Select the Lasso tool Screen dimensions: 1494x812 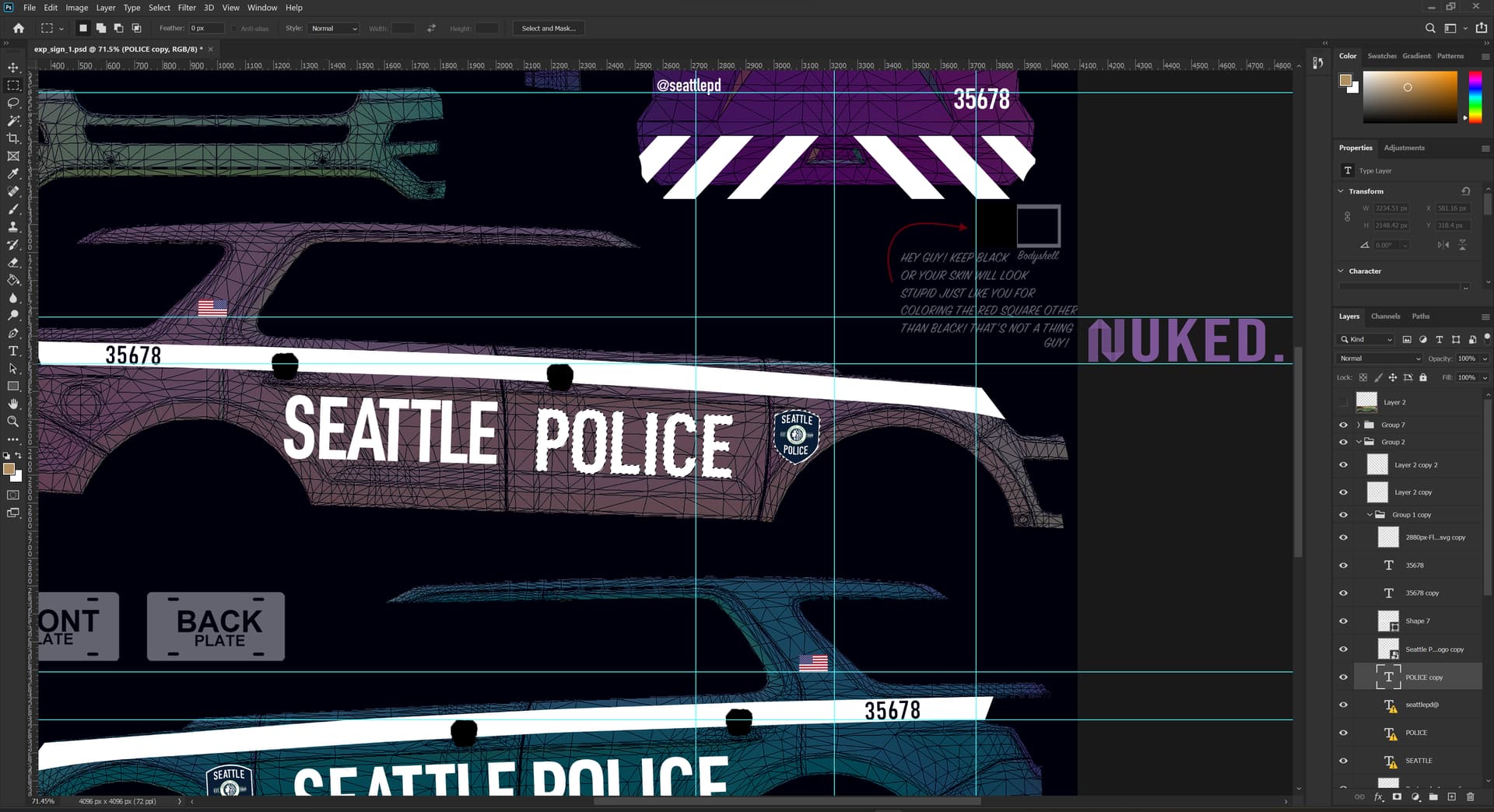13,103
